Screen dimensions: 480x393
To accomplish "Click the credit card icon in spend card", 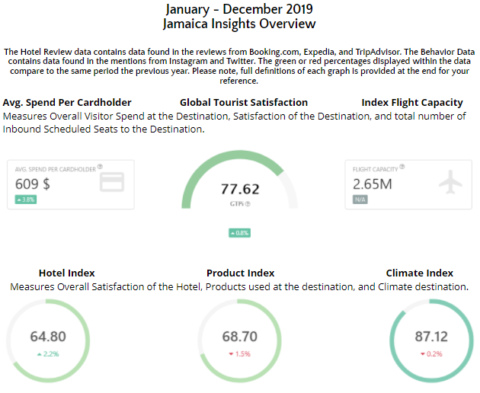I will 112,182.
